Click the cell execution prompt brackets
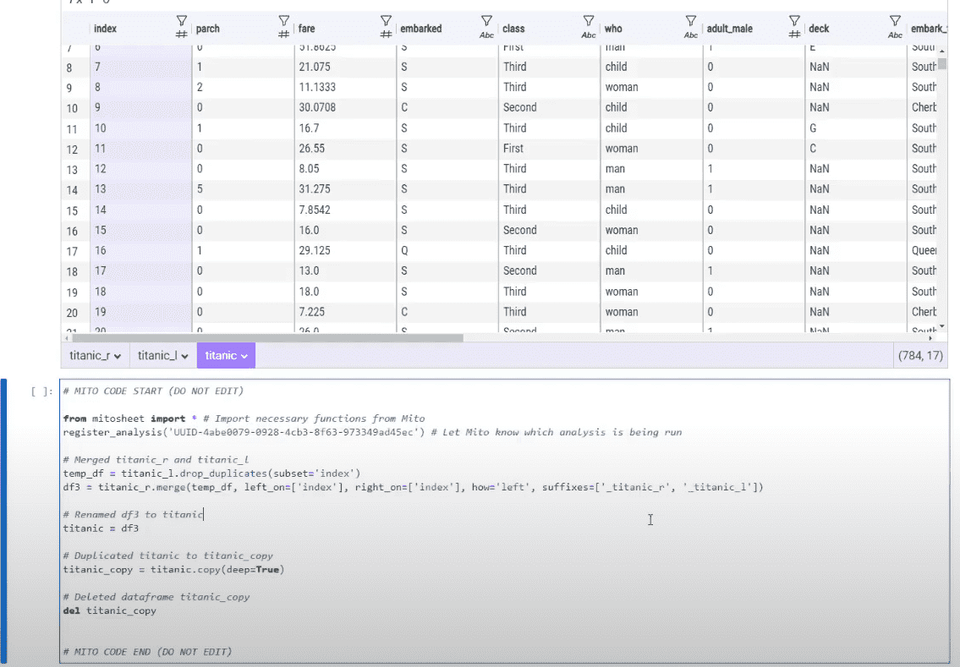The image size is (960, 667). pos(42,391)
